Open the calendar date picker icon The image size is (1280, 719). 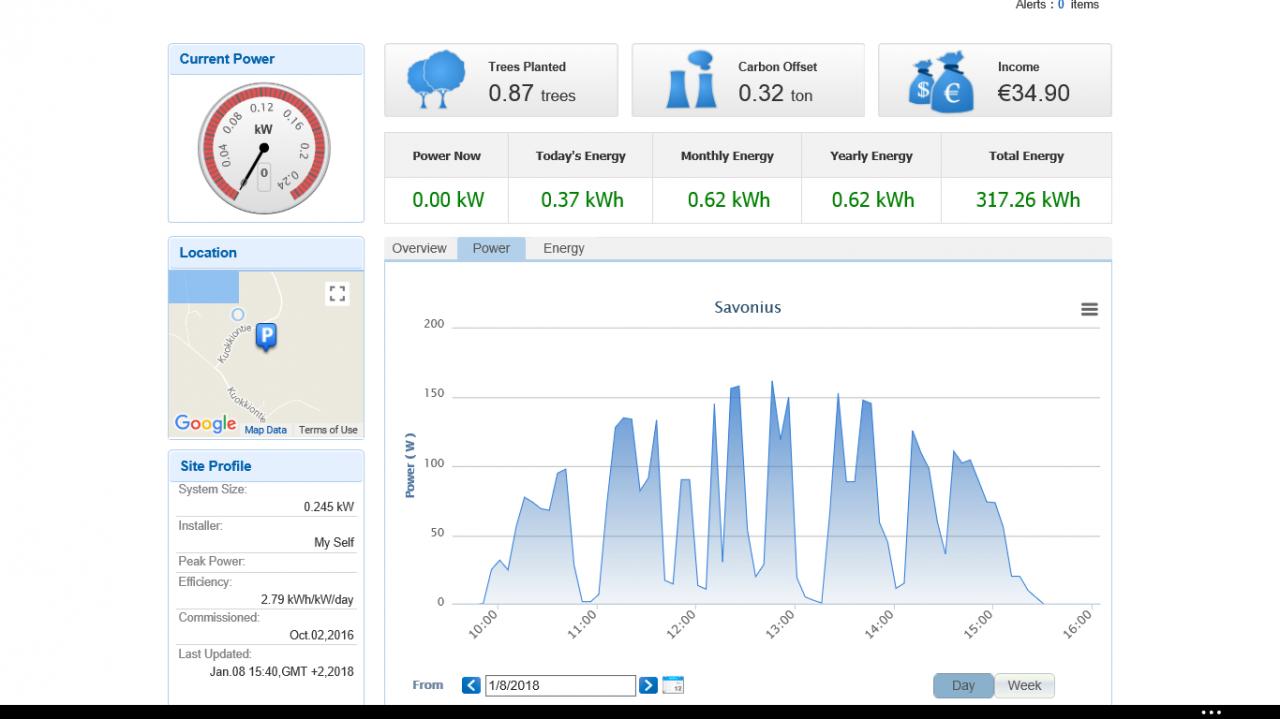click(673, 685)
